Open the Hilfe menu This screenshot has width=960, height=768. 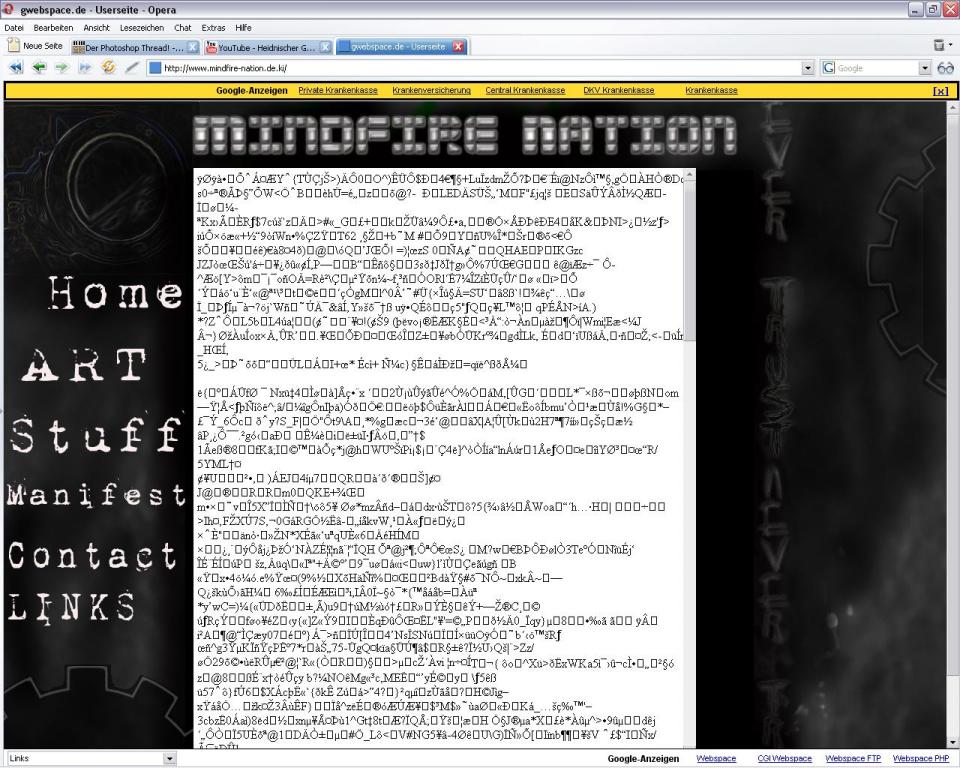(243, 28)
